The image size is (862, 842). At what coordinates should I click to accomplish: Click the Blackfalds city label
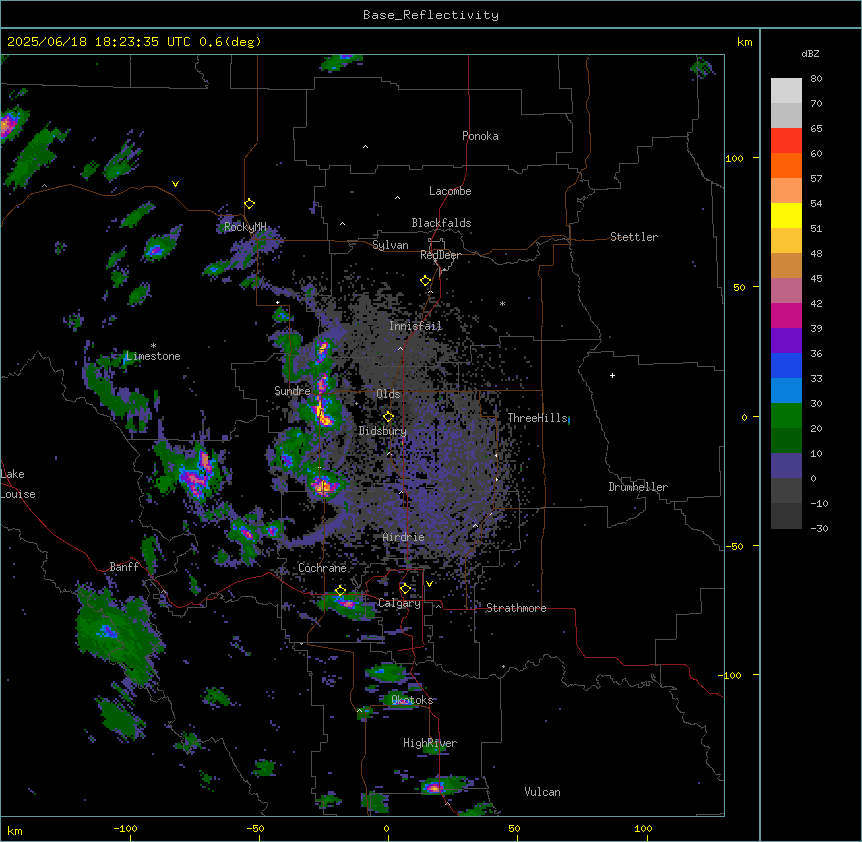(441, 223)
